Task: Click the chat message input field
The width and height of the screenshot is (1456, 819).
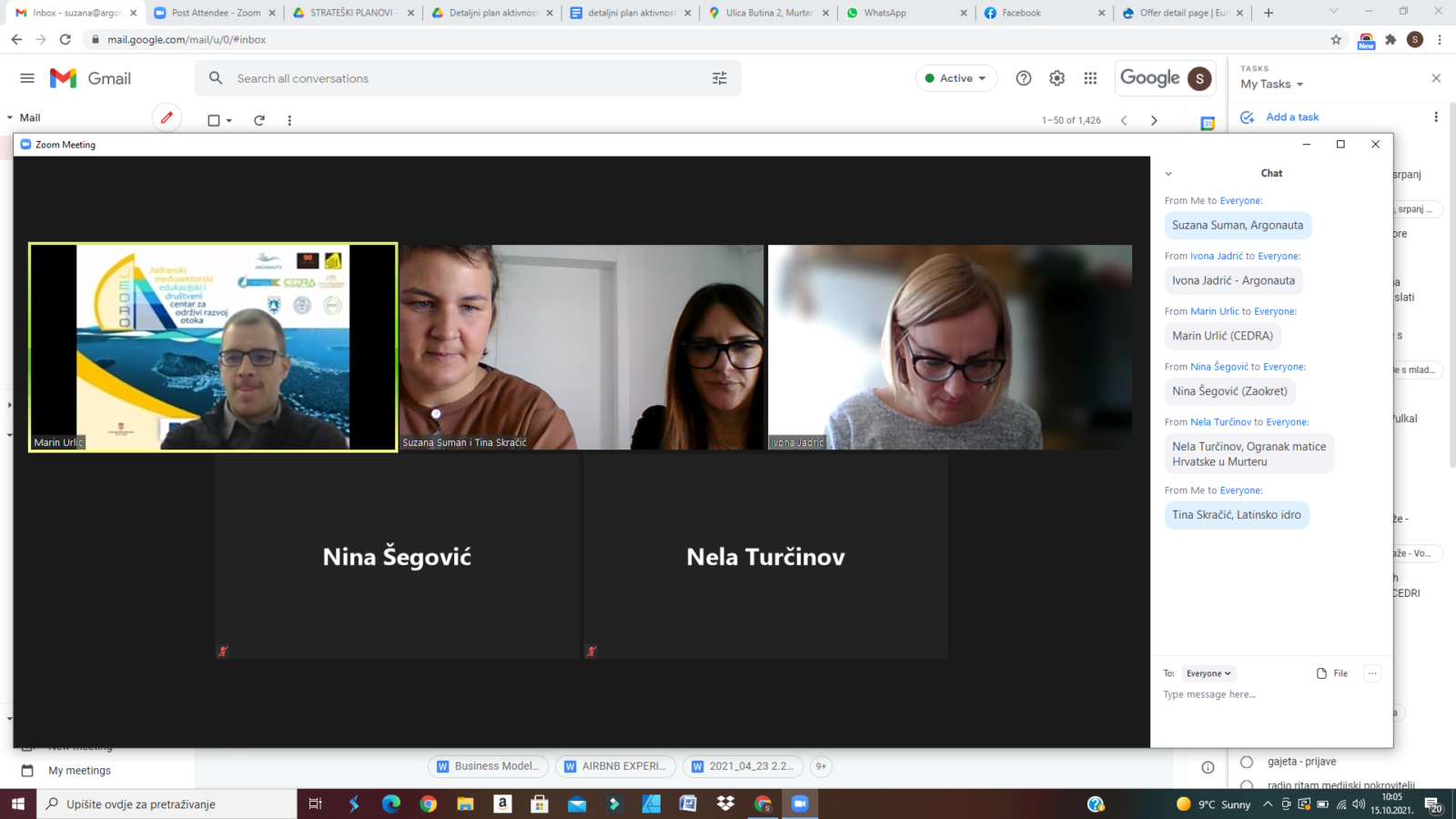Action: point(1265,694)
